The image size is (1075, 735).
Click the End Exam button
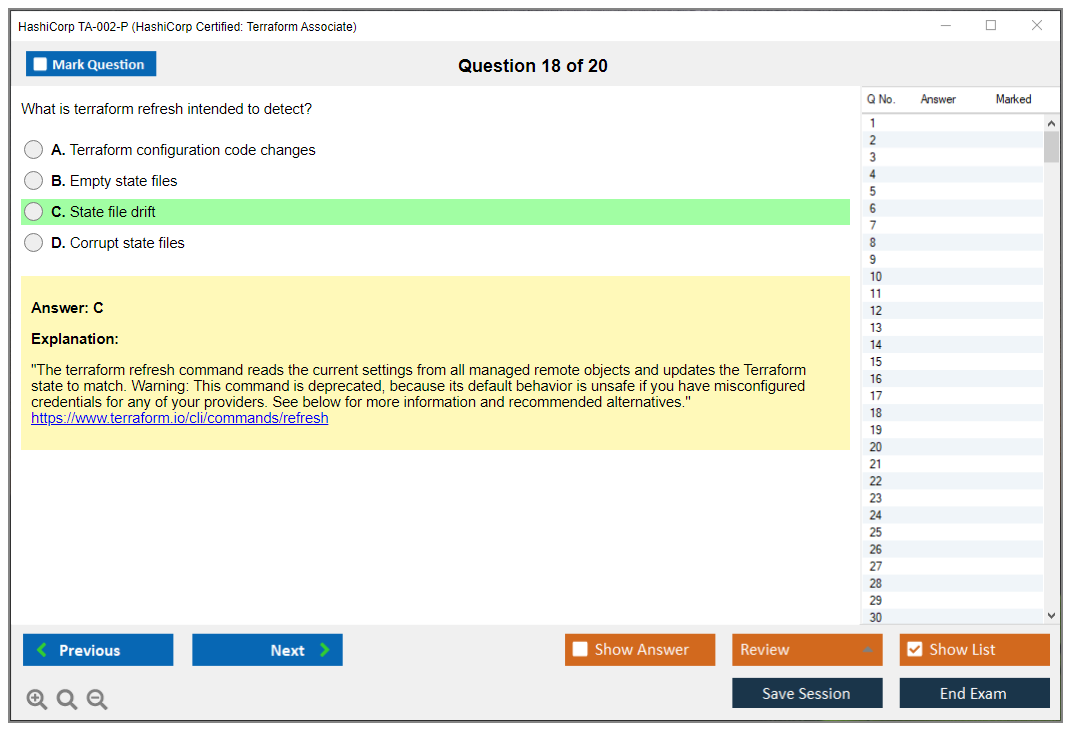974,693
